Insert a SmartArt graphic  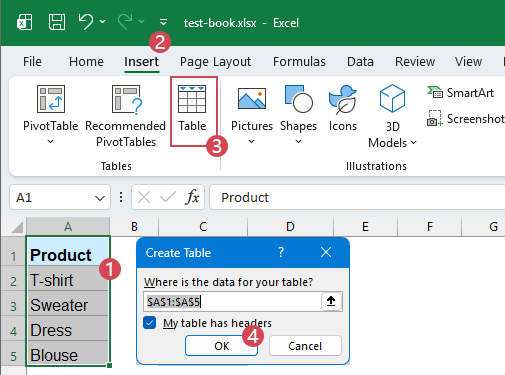tap(461, 92)
